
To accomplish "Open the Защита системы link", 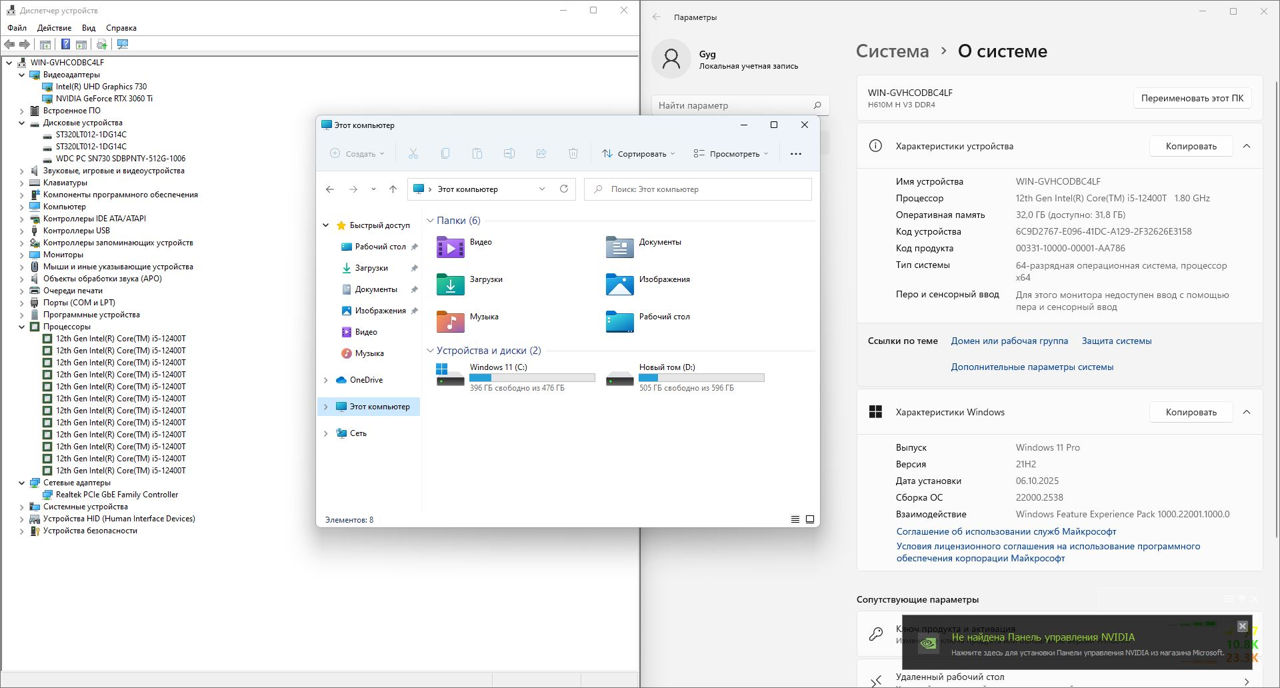I will (1116, 341).
